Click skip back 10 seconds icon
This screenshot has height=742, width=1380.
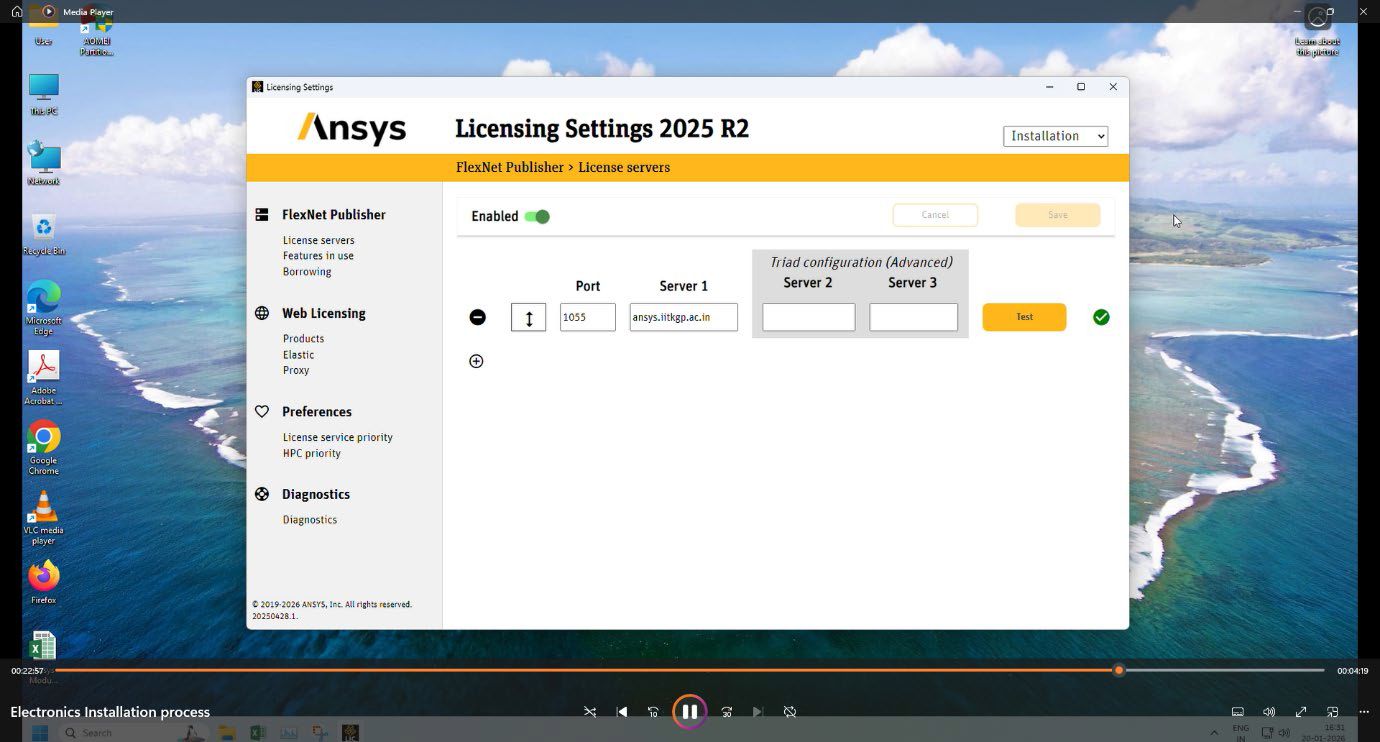[x=653, y=712]
